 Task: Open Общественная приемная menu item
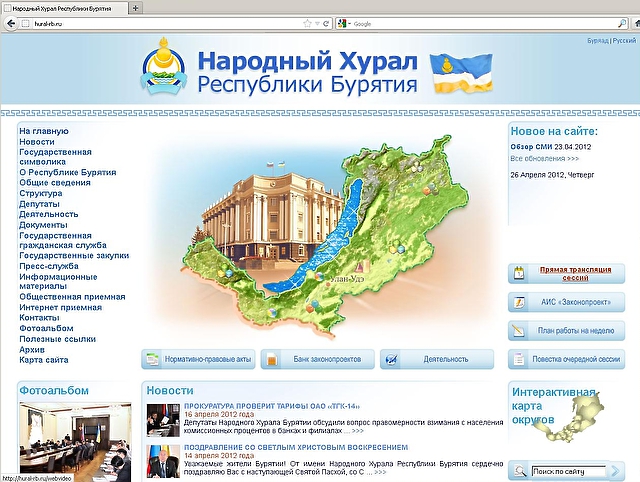72,297
